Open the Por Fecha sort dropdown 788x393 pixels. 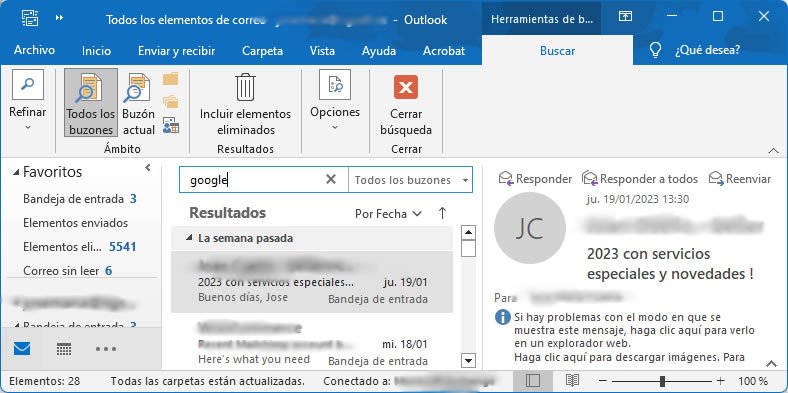(x=388, y=214)
